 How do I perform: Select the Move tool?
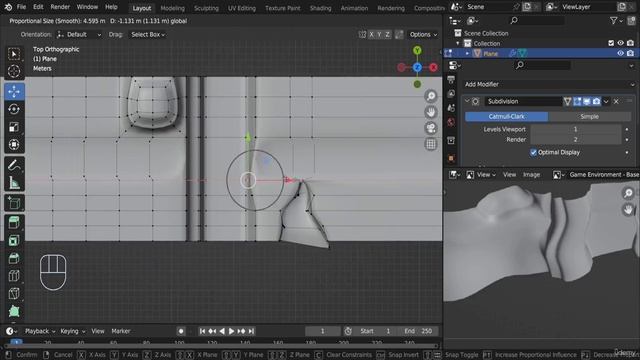(x=14, y=91)
